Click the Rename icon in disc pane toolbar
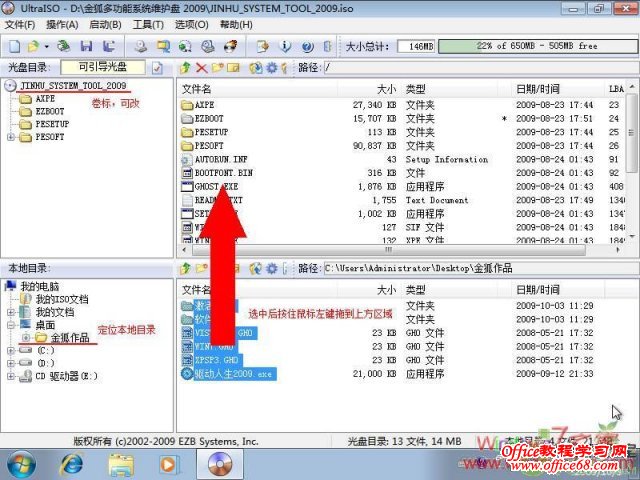The width and height of the screenshot is (640, 480). pyautogui.click(x=233, y=67)
